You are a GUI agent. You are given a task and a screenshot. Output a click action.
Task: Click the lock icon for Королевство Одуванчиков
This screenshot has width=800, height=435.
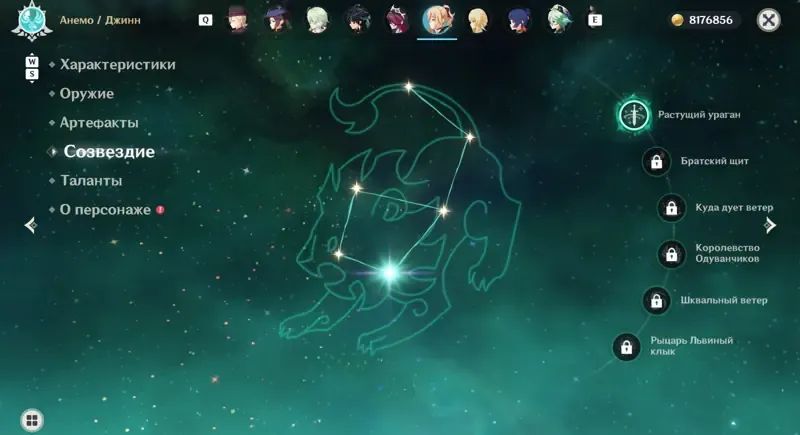671,254
